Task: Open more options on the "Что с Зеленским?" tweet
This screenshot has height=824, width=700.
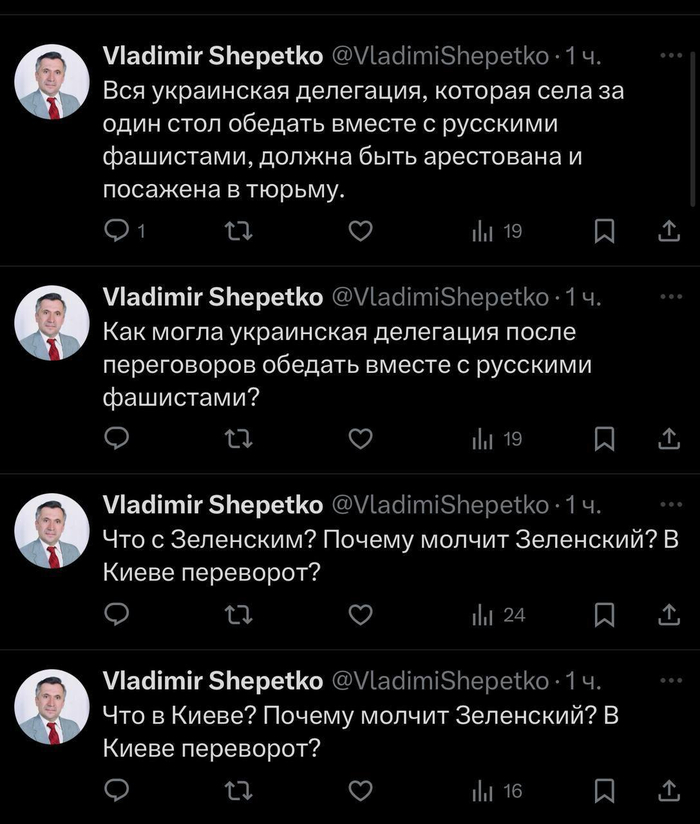Action: [667, 503]
